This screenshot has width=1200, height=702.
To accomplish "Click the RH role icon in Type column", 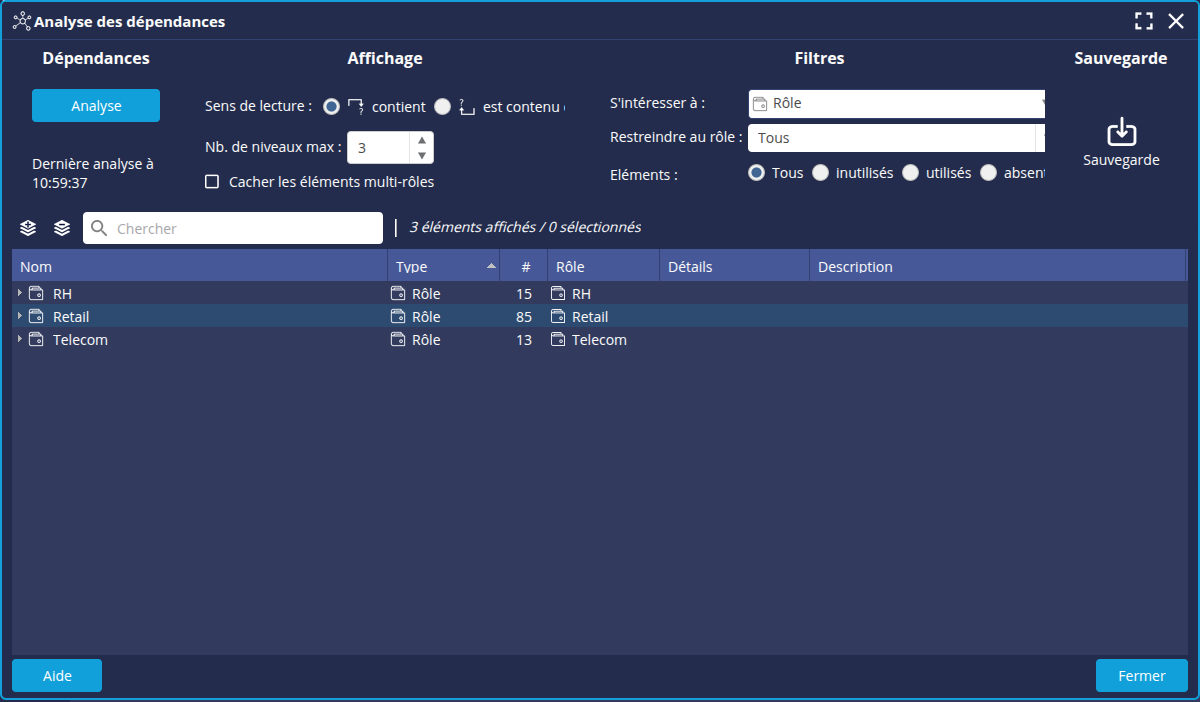I will coord(398,294).
